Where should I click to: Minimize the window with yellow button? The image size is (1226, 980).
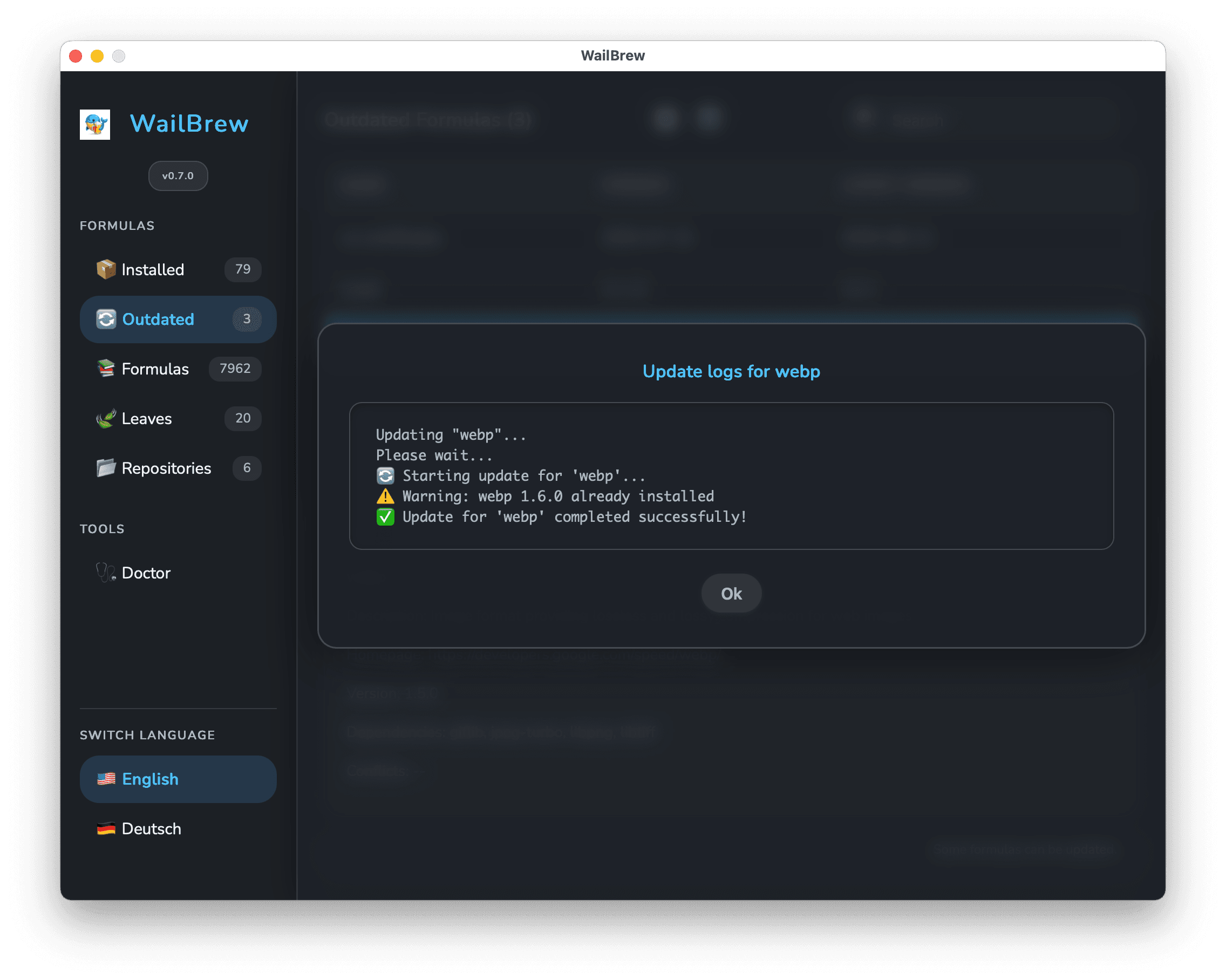click(x=97, y=56)
